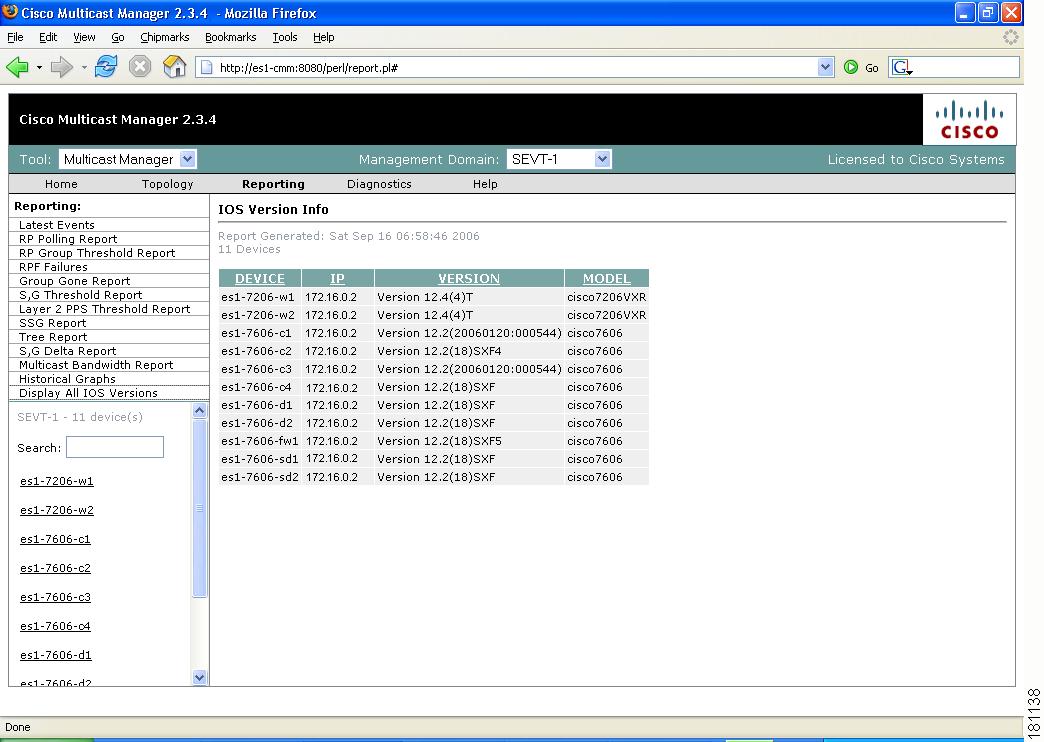Expand the address bar URL history dropdown
Viewport: 1044px width, 742px height.
tap(826, 67)
